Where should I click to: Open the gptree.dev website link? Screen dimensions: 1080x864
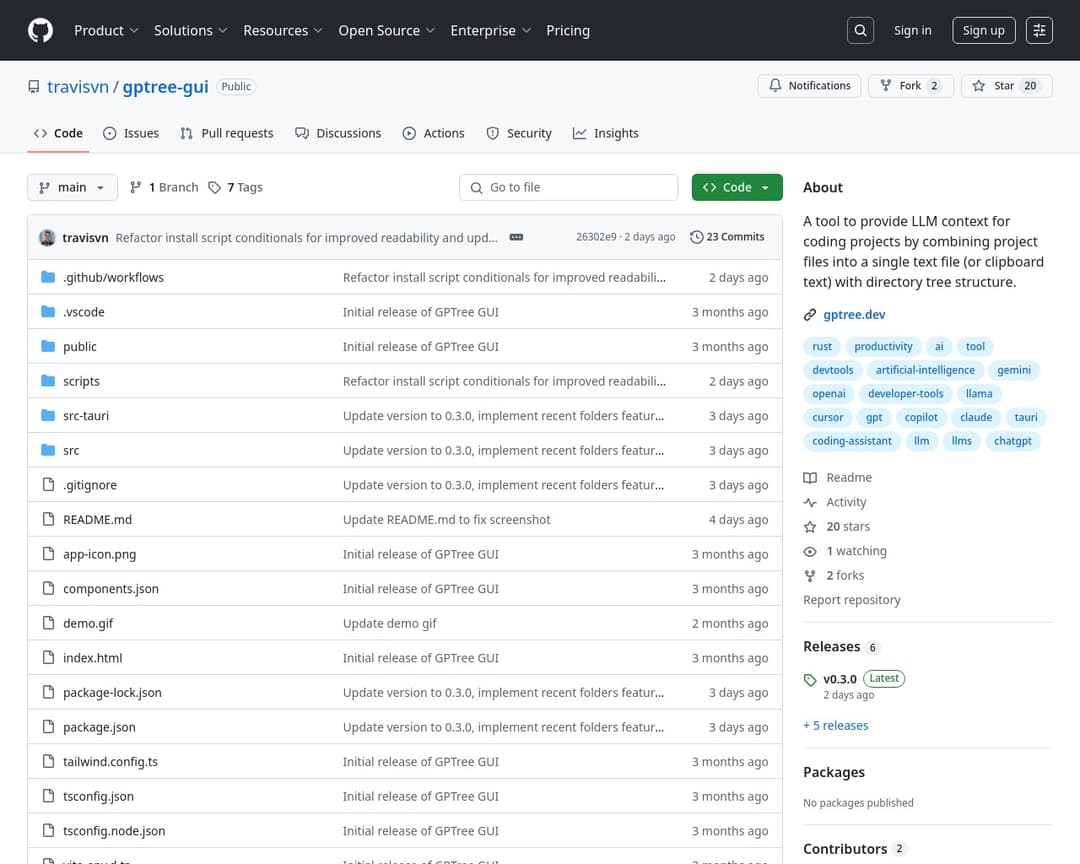(854, 315)
